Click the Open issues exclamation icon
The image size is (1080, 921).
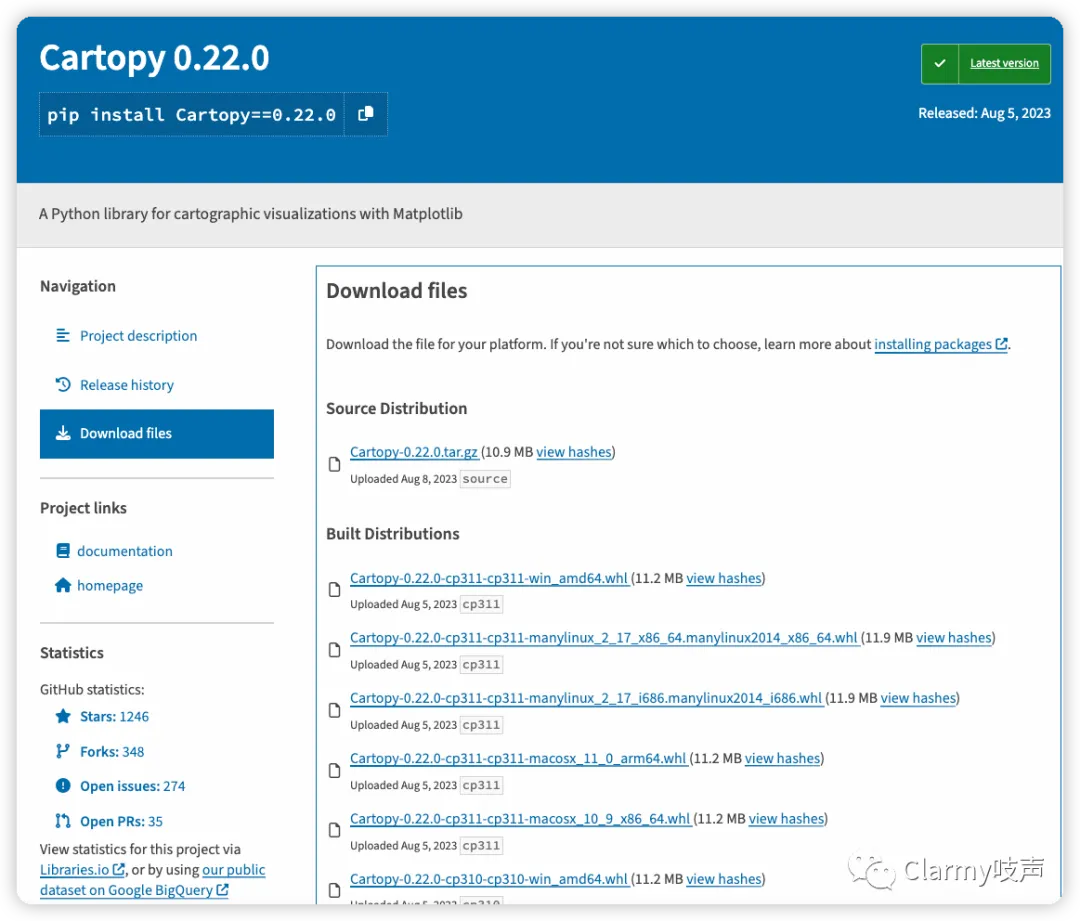pos(63,785)
